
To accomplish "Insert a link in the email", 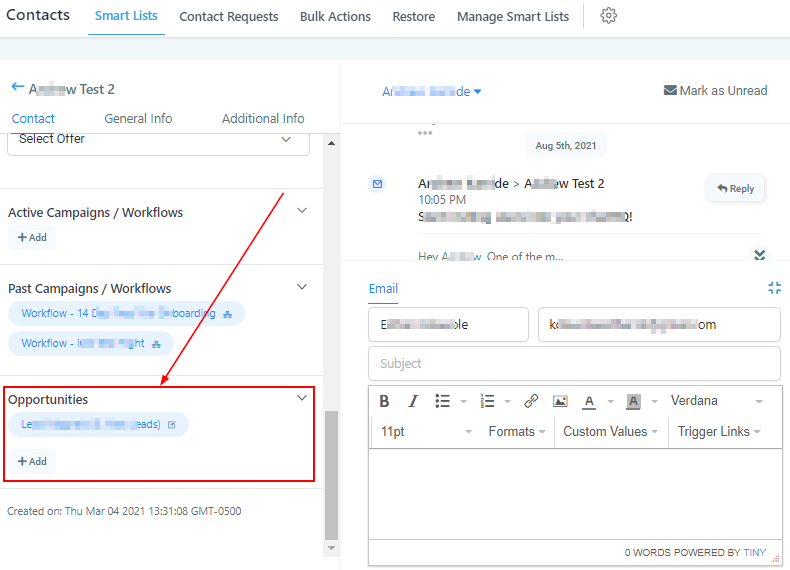I will pyautogui.click(x=531, y=401).
